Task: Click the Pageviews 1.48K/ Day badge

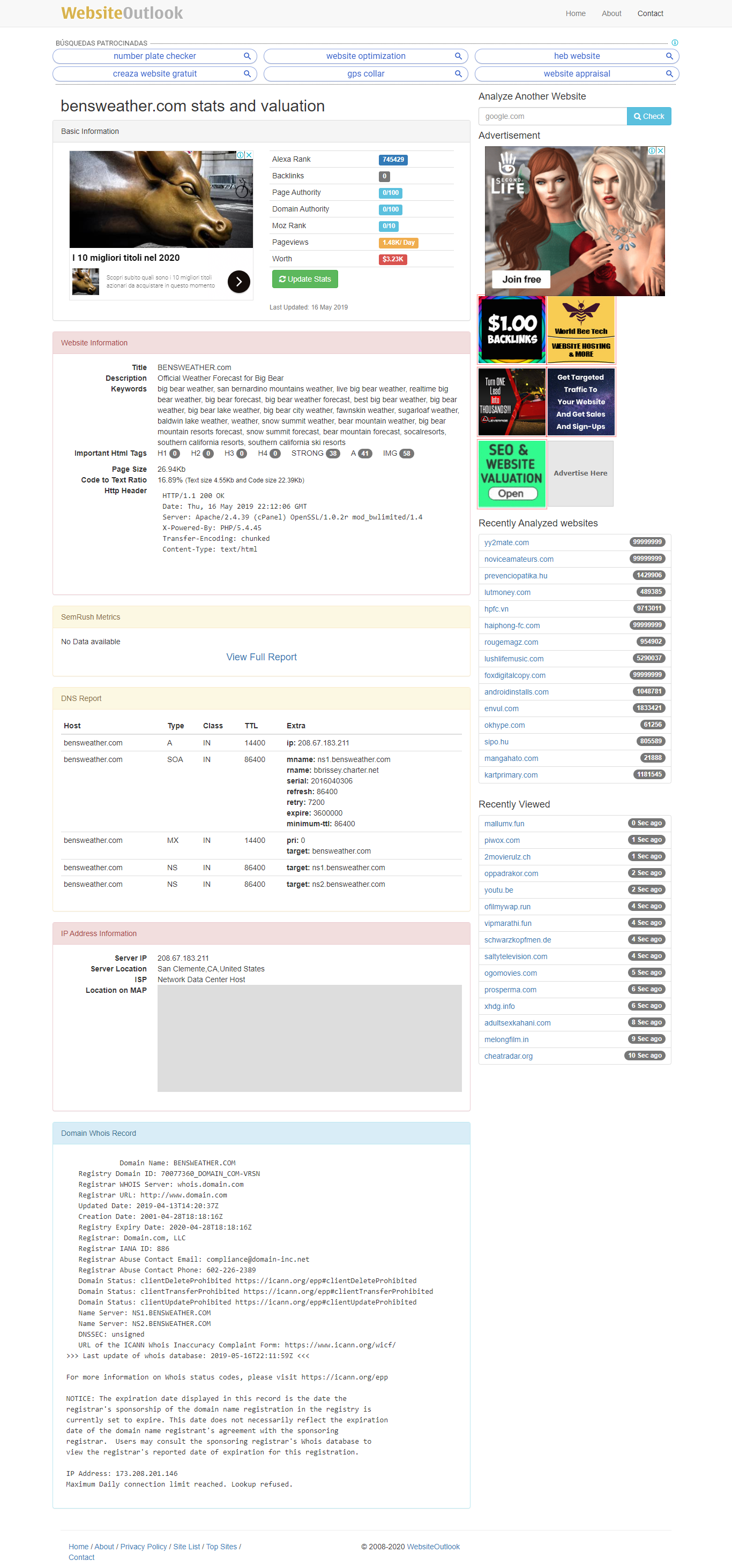Action: 398,243
